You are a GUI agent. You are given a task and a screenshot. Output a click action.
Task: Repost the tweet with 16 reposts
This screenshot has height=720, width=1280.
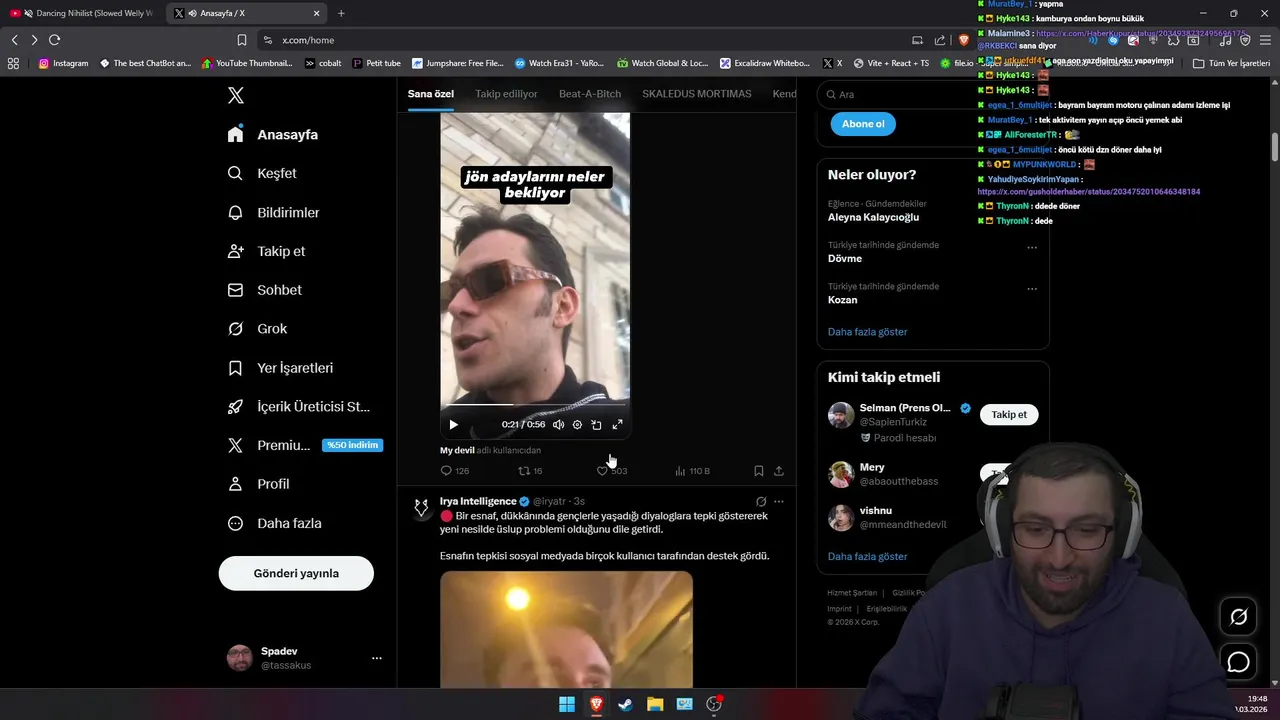tap(530, 471)
